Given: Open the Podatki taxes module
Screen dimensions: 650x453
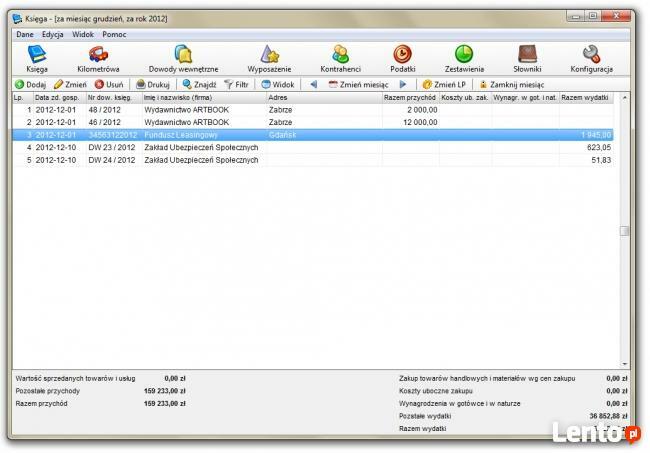Looking at the screenshot, I should pos(402,59).
